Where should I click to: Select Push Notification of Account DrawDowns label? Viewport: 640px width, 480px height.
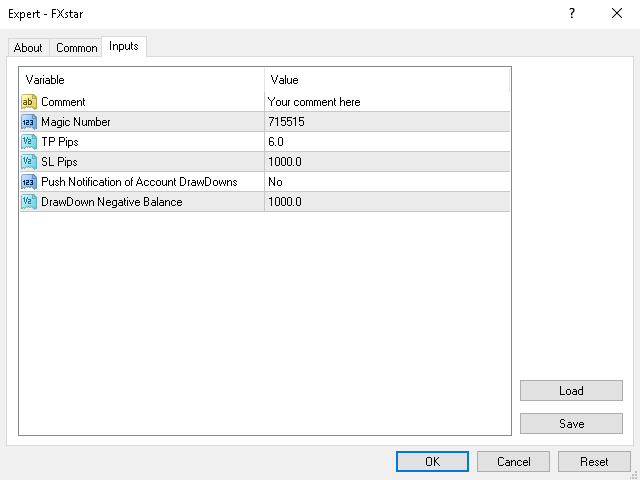[x=139, y=182]
